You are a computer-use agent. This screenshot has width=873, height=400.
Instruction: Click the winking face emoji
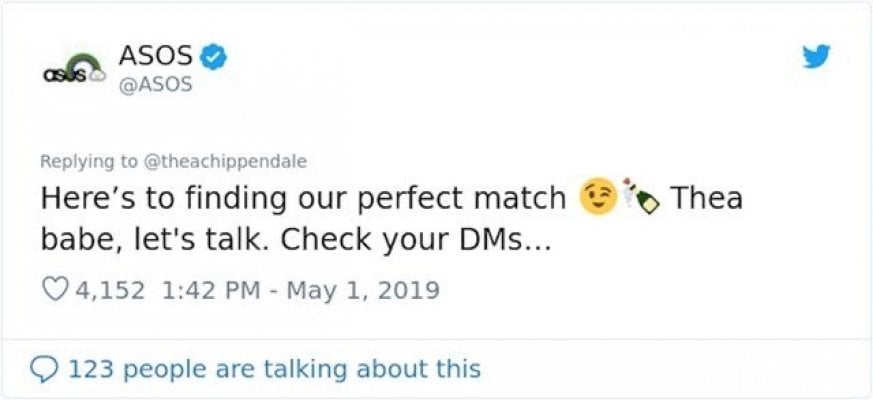pos(598,199)
